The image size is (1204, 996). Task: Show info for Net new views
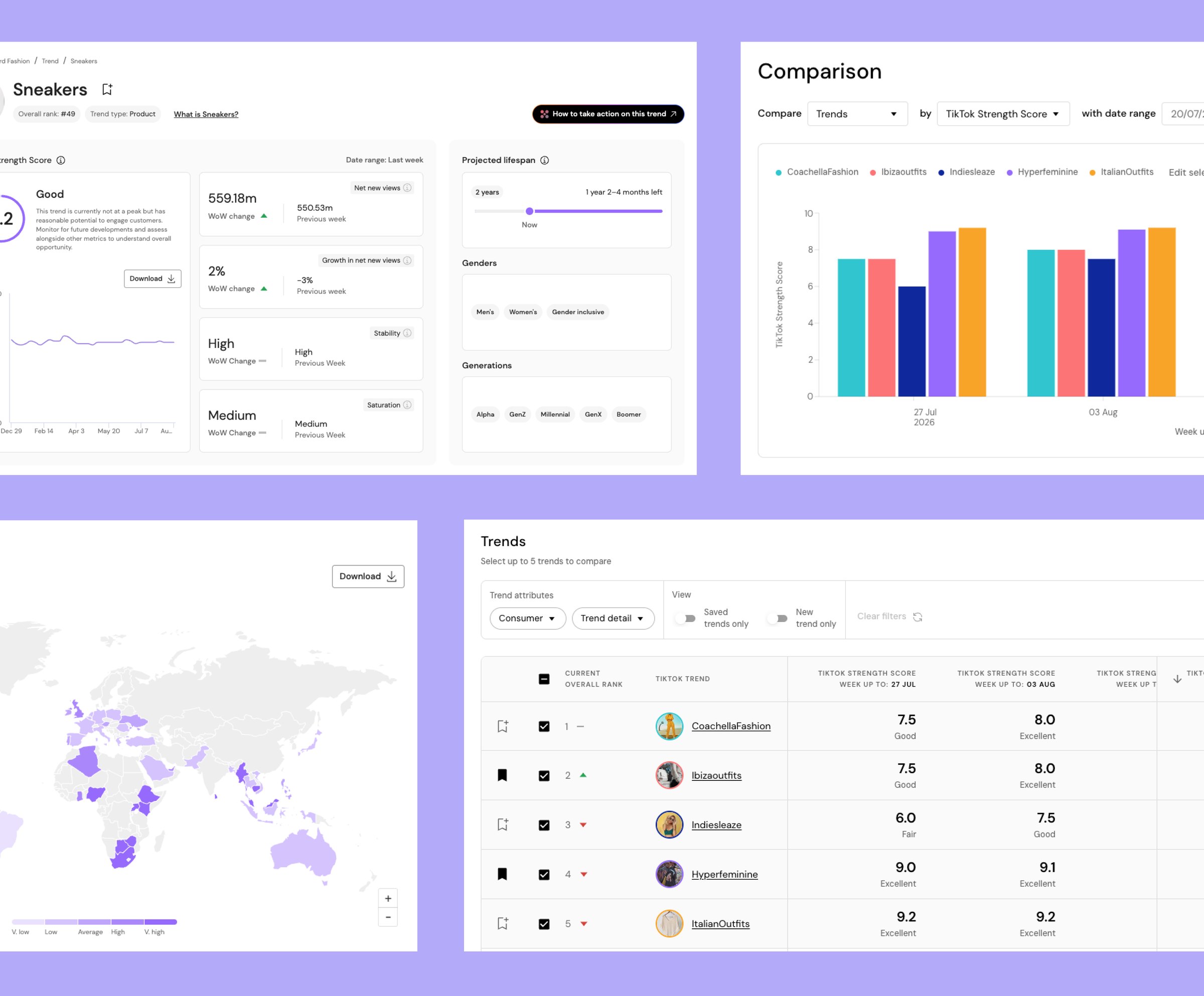click(407, 188)
